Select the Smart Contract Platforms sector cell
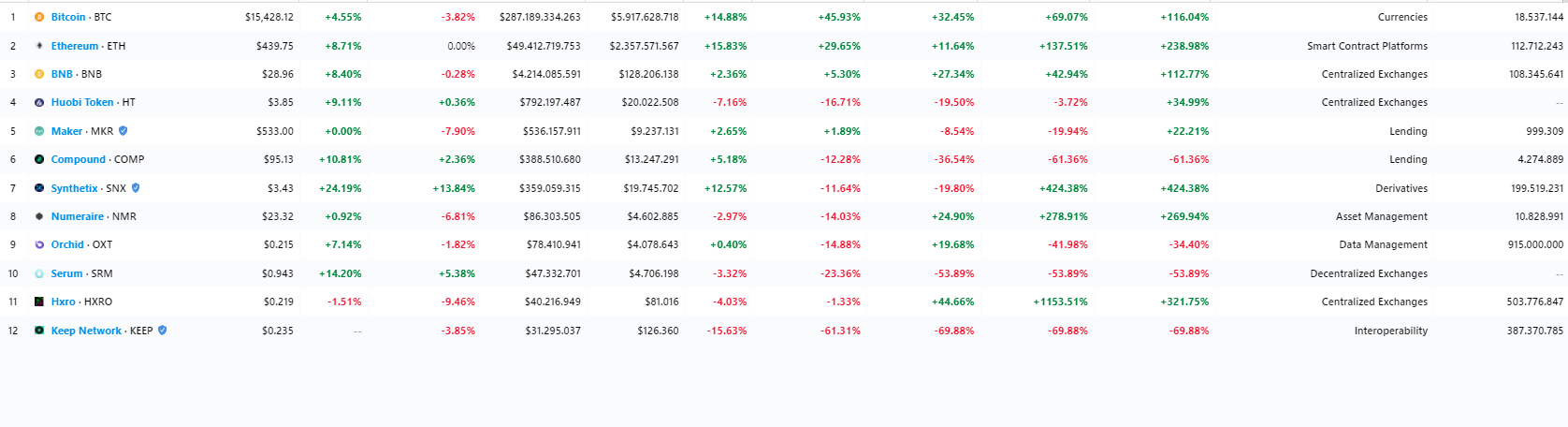1568x427 pixels. point(1368,46)
